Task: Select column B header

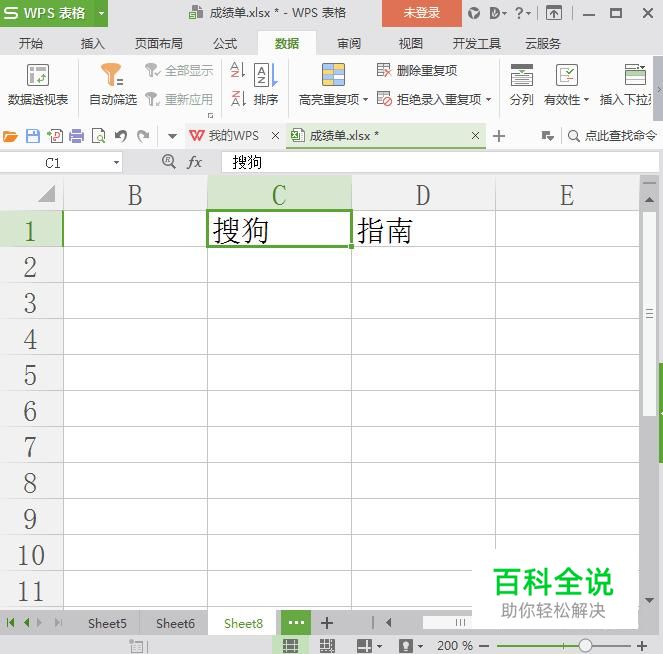Action: pos(135,194)
